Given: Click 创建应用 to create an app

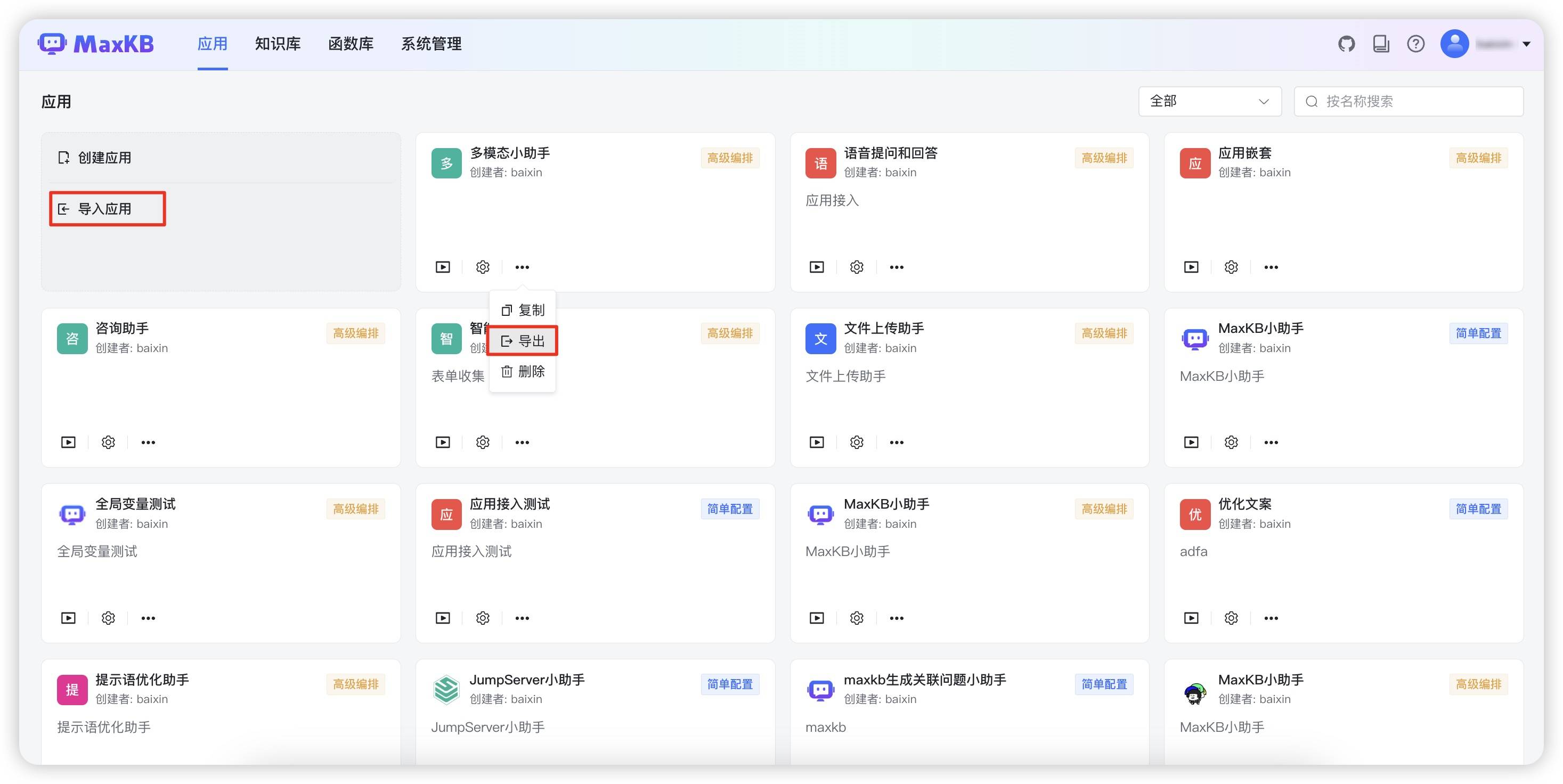Looking at the screenshot, I should (95, 158).
